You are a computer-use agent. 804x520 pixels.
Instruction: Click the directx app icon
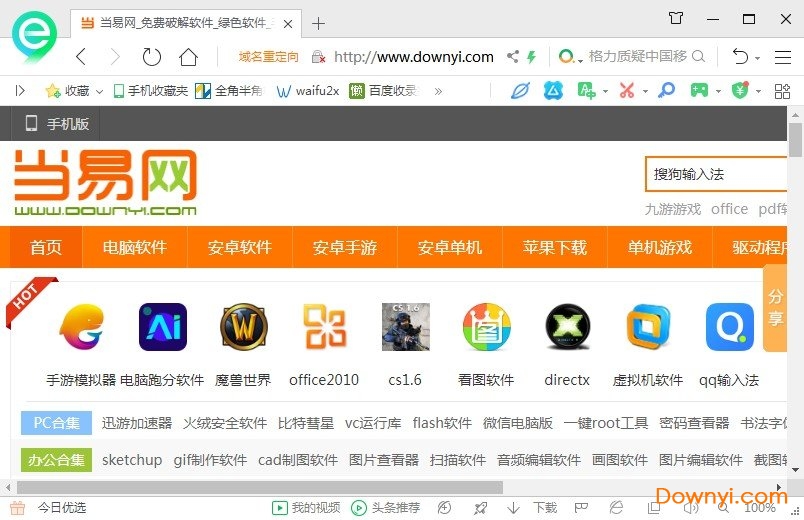pyautogui.click(x=567, y=327)
